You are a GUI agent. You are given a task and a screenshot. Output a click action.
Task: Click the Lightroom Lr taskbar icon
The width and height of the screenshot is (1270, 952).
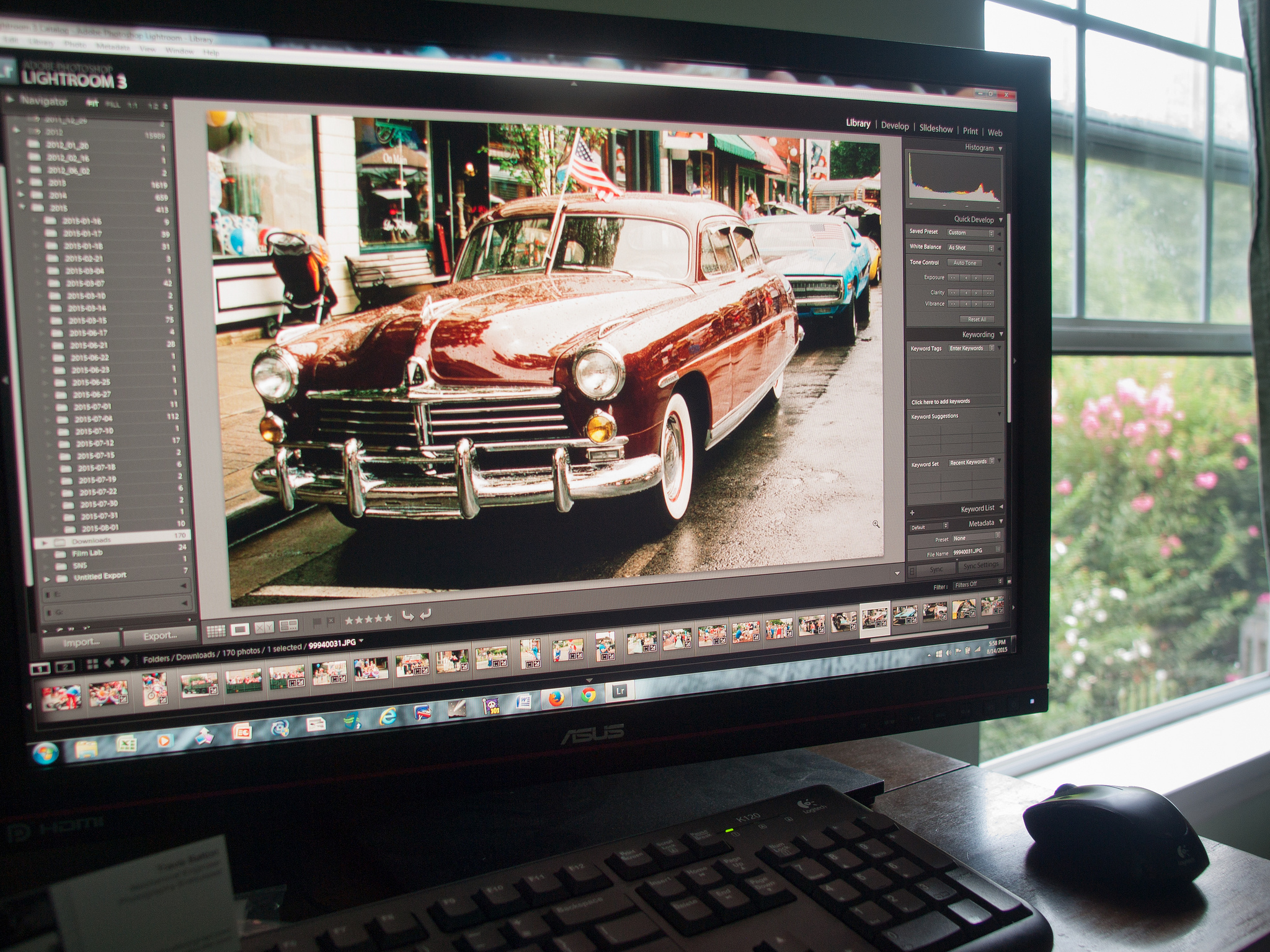pos(620,691)
